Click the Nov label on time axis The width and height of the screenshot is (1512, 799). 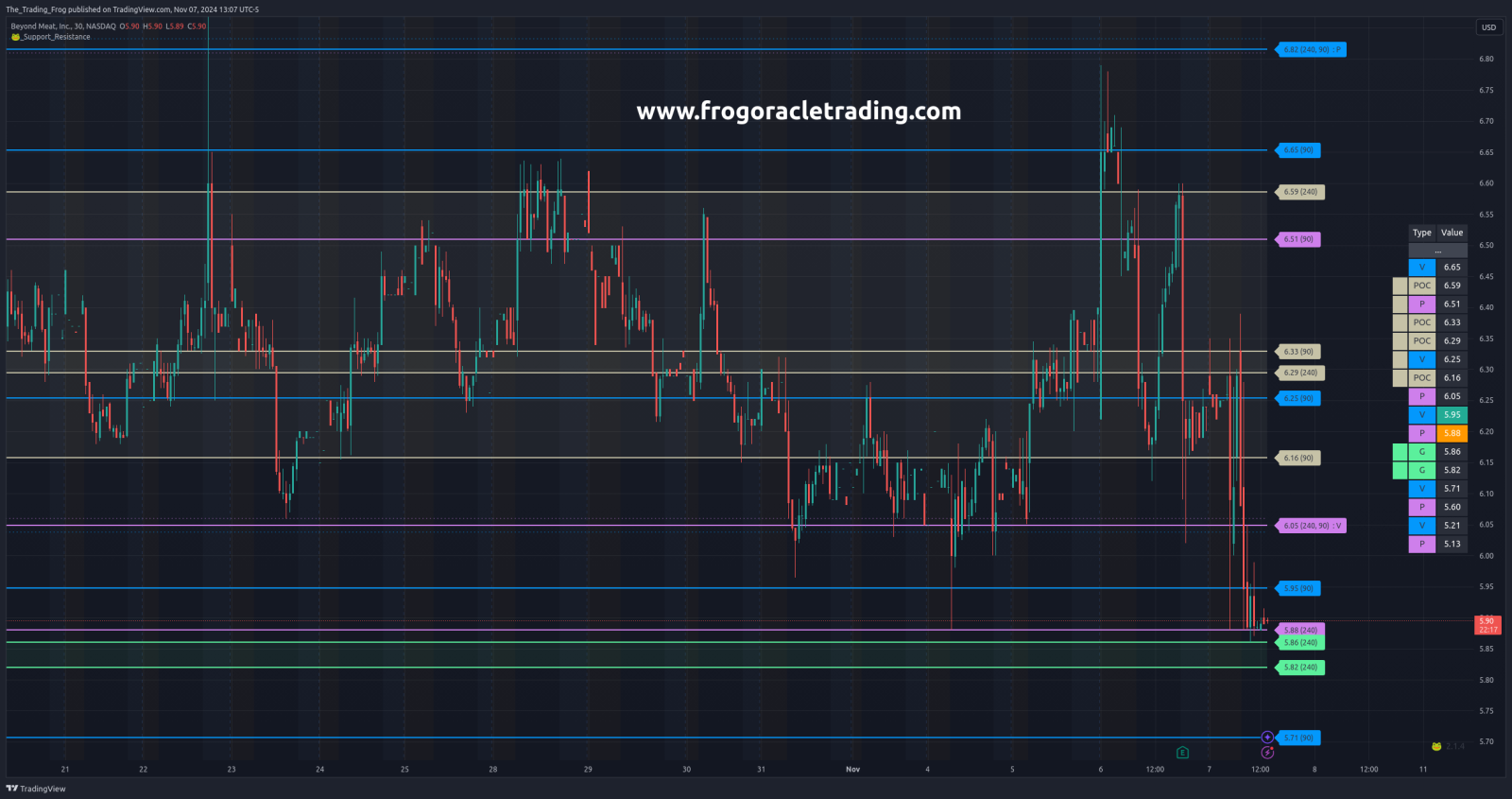pyautogui.click(x=852, y=769)
